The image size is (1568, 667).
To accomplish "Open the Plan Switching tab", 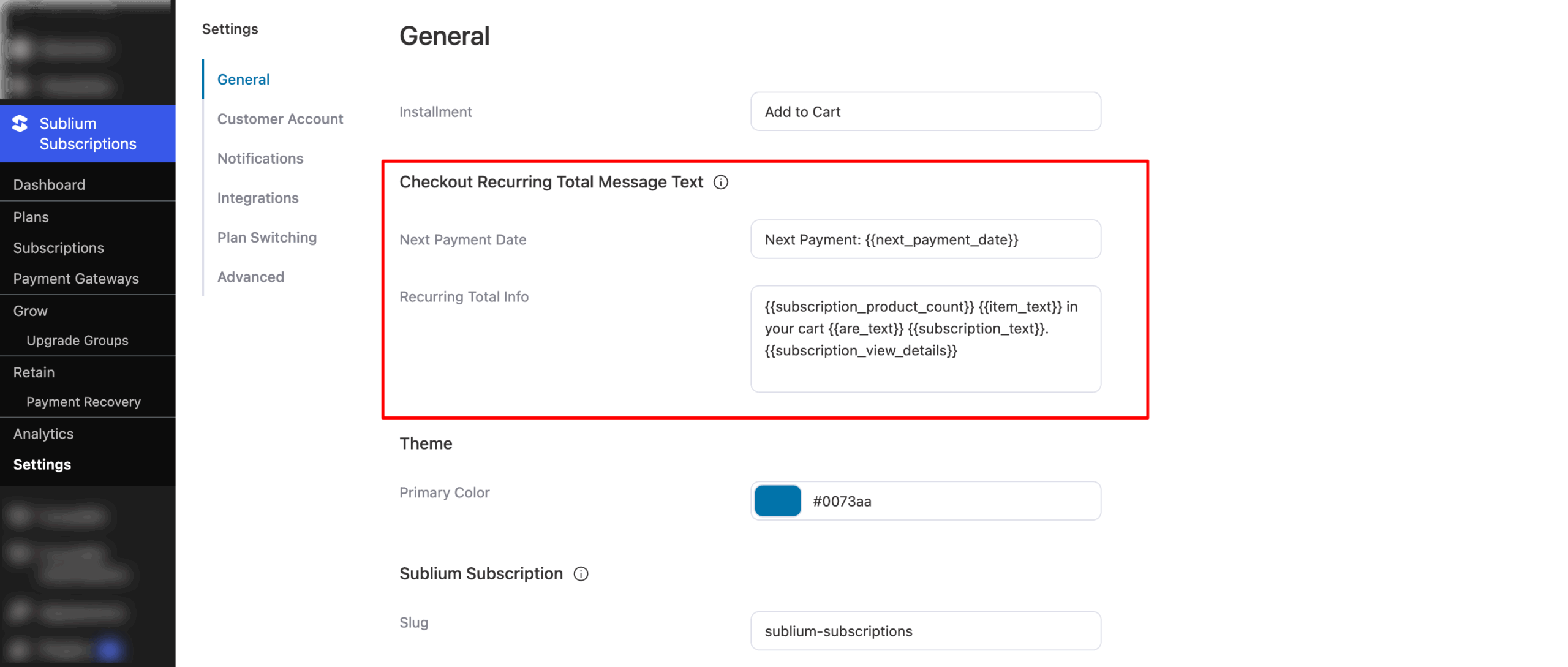I will pyautogui.click(x=266, y=238).
